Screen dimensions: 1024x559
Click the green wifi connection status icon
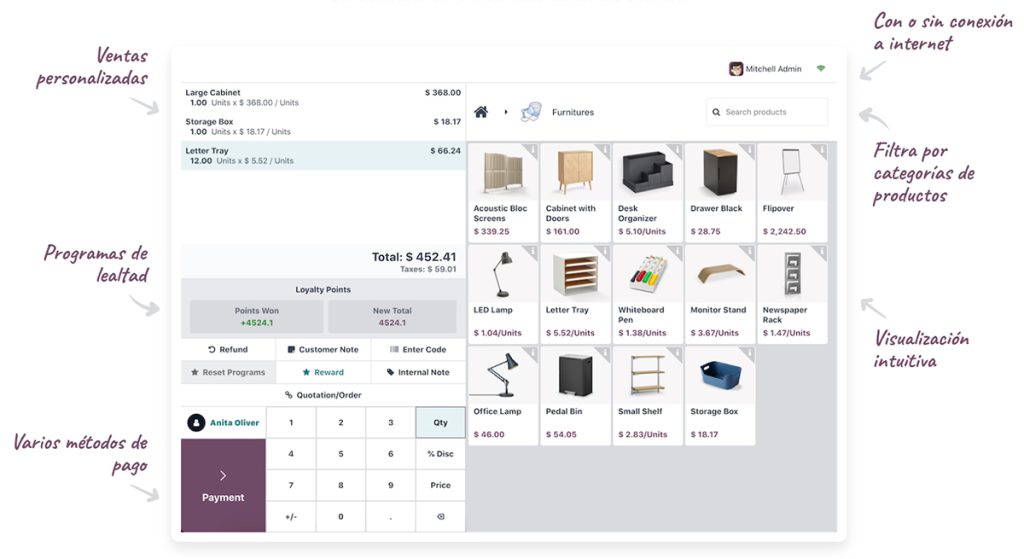[x=821, y=68]
